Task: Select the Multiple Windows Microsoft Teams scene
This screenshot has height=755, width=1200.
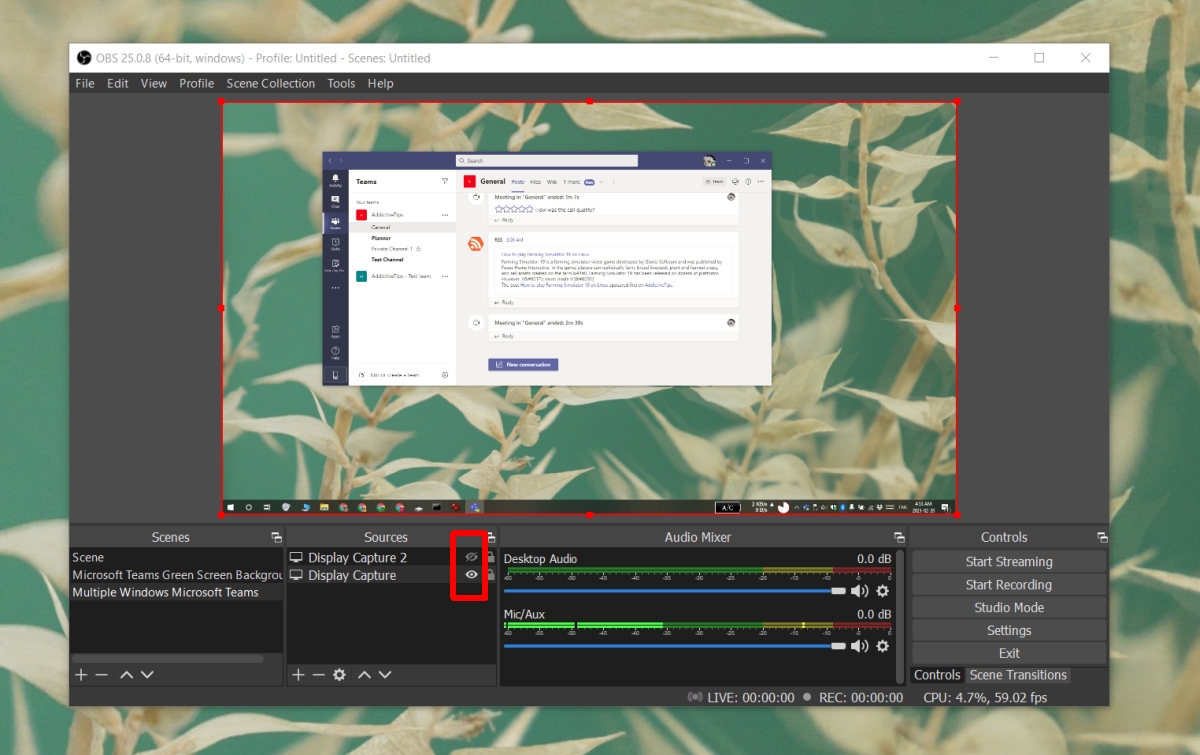Action: (x=166, y=591)
